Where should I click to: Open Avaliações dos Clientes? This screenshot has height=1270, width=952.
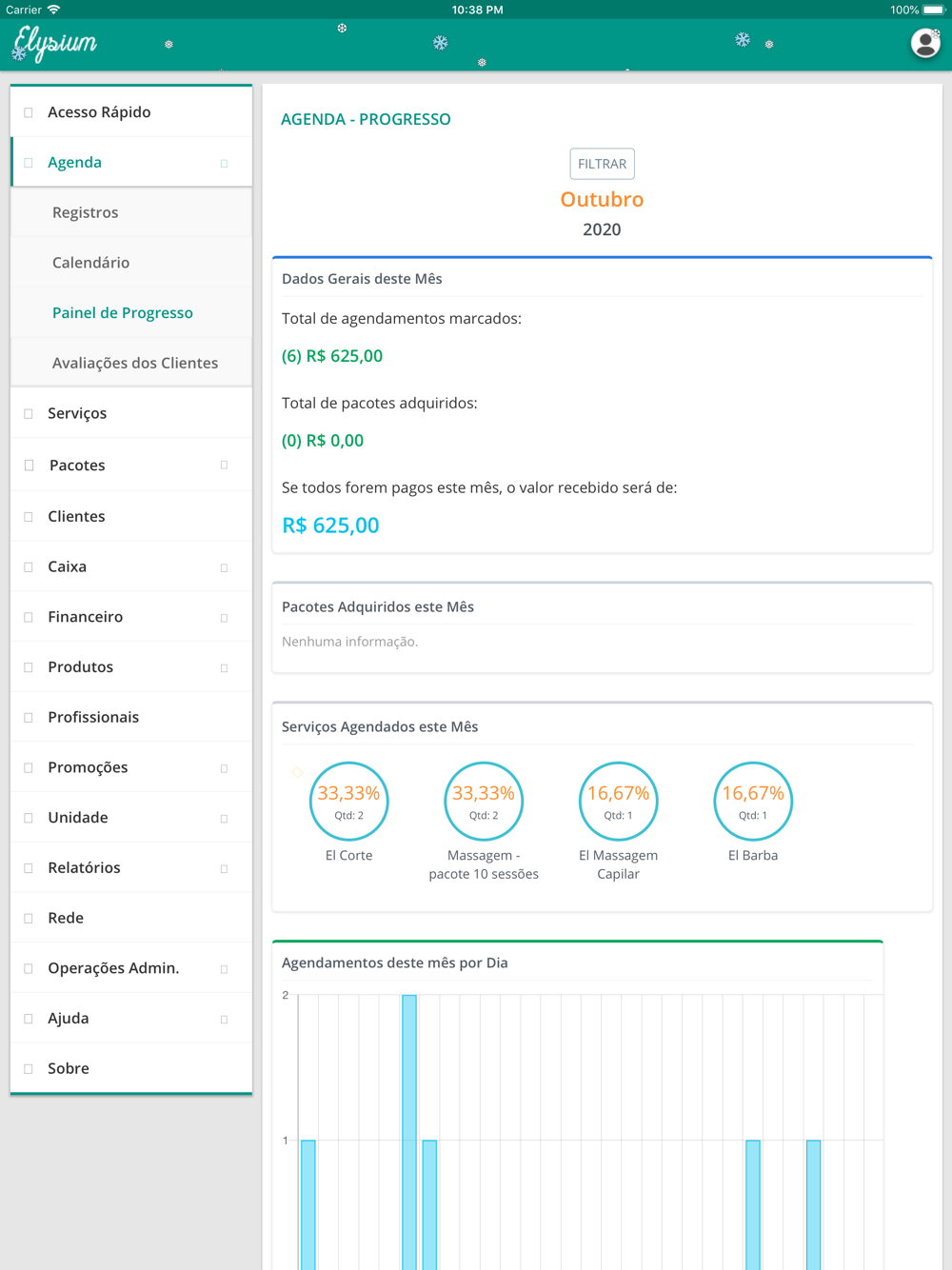pos(131,363)
